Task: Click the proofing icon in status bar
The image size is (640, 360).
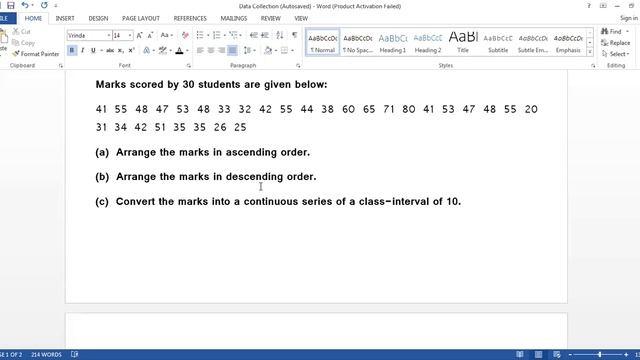Action: (x=74, y=354)
